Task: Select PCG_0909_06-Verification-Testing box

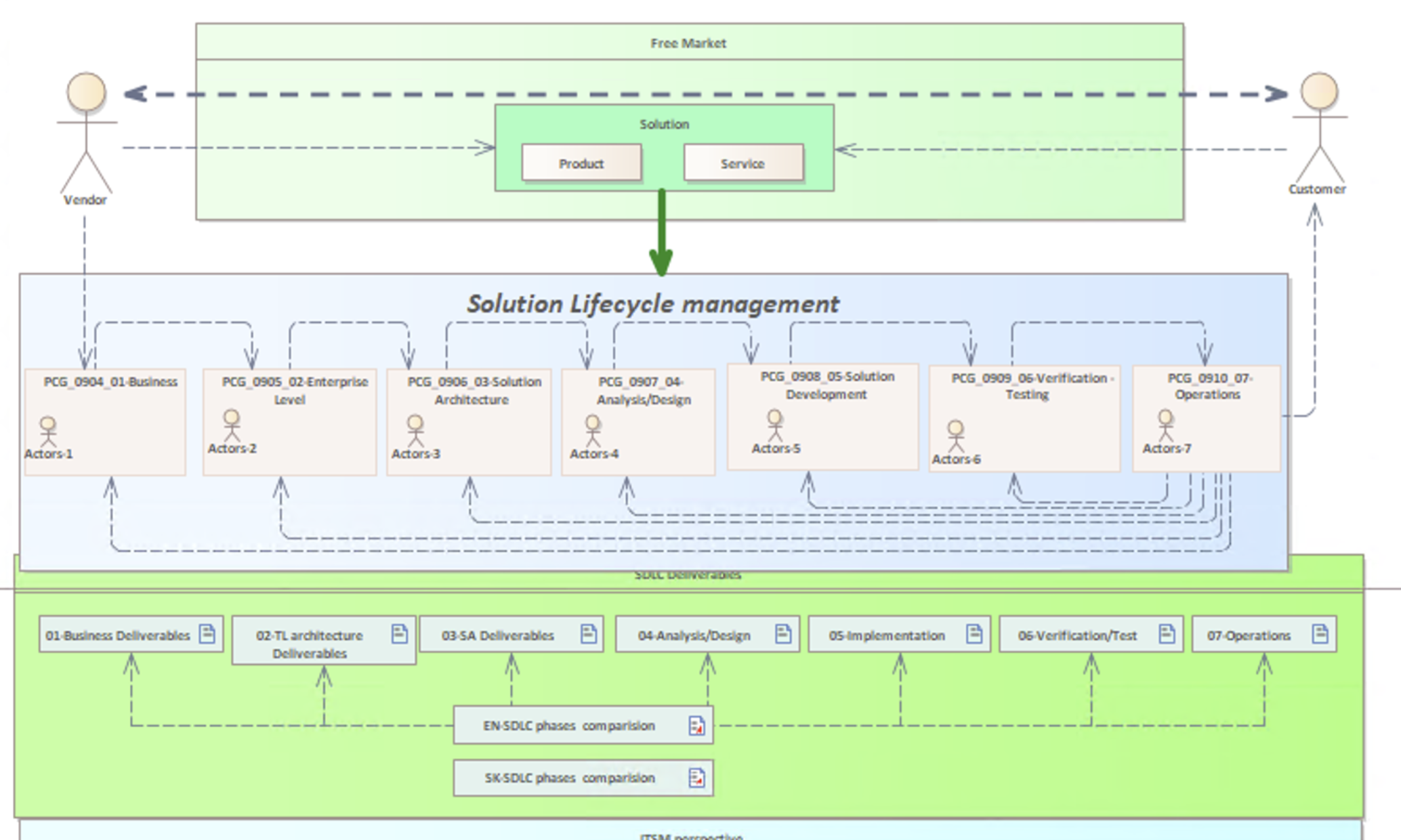Action: pos(1024,418)
